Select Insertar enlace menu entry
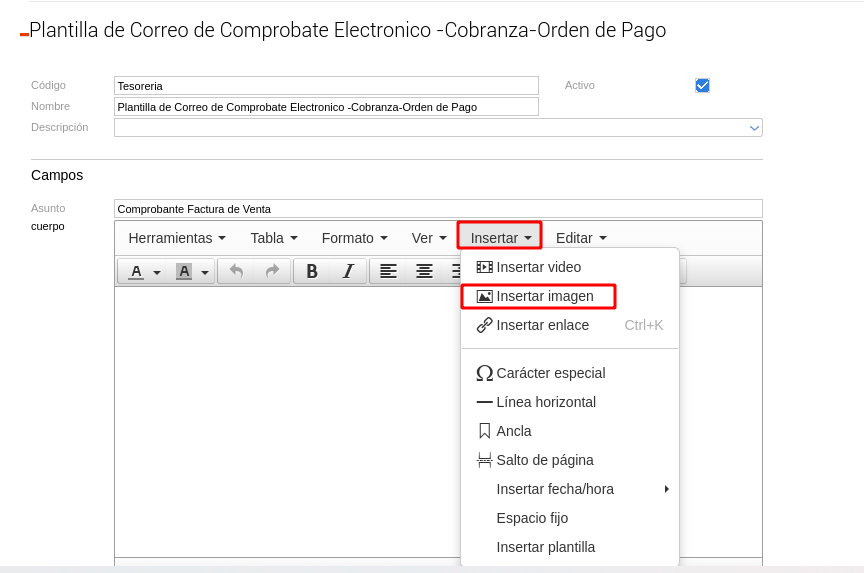The image size is (864, 573). pos(570,325)
